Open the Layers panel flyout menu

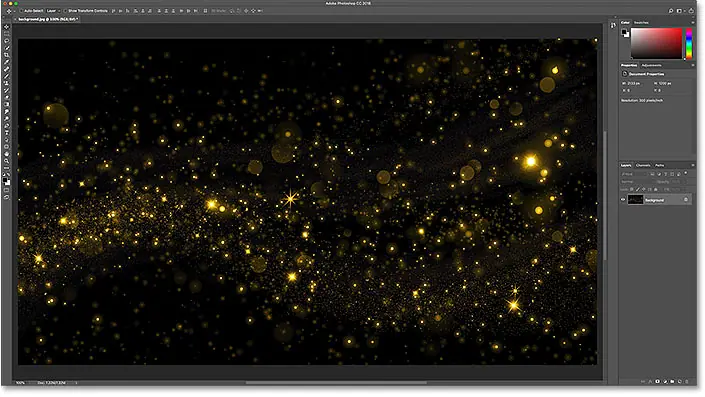point(692,165)
